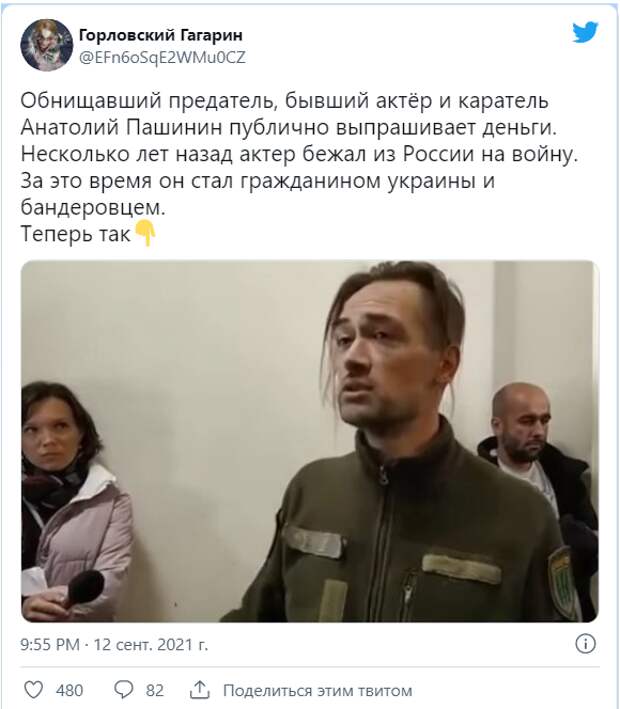Open replies via the speech bubble icon
Image resolution: width=620 pixels, height=709 pixels.
click(123, 690)
